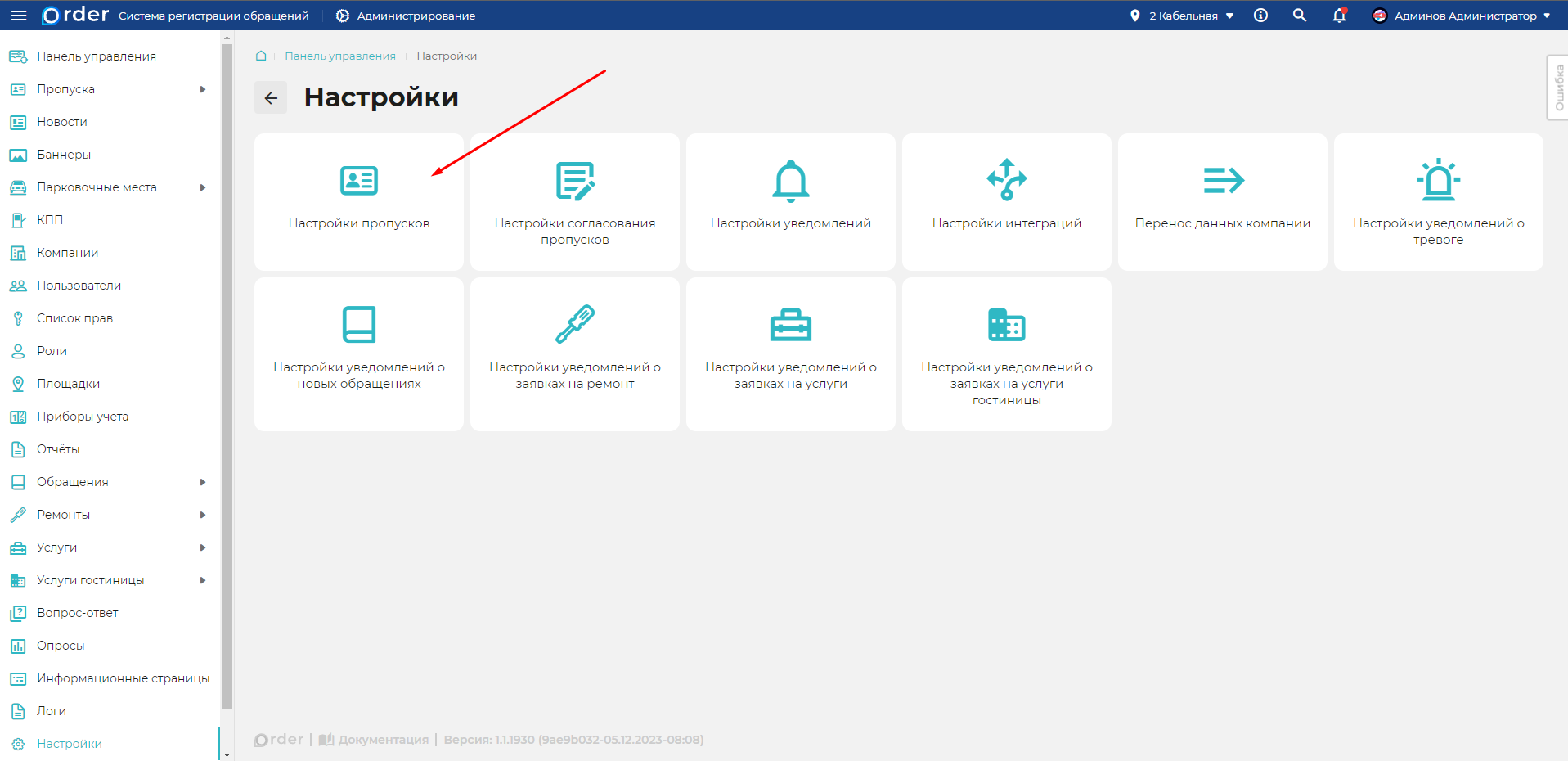
Task: Click the sidebar vertical scrollbar
Action: click(227, 376)
